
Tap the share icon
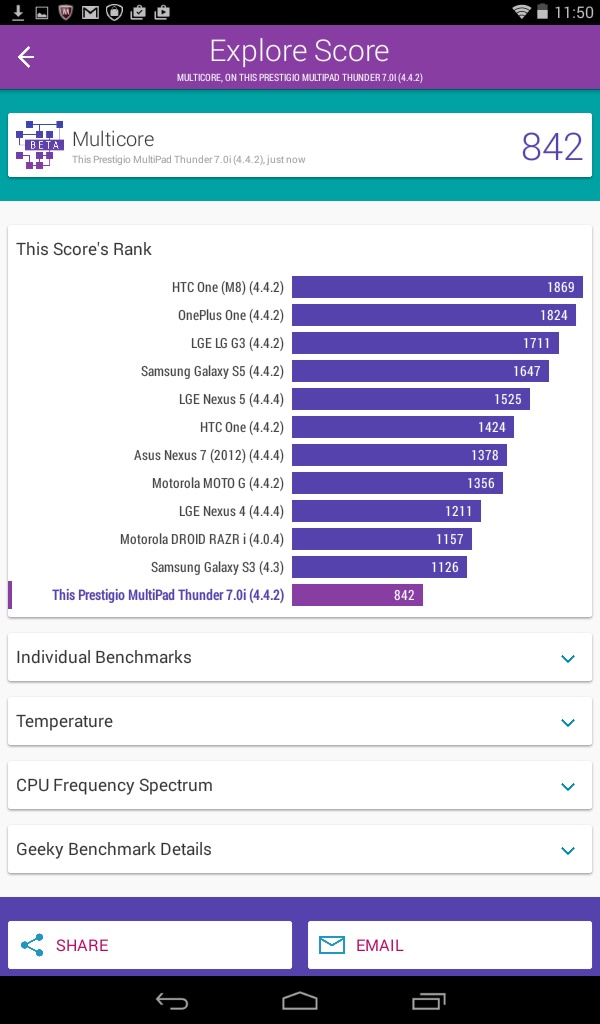[33, 945]
